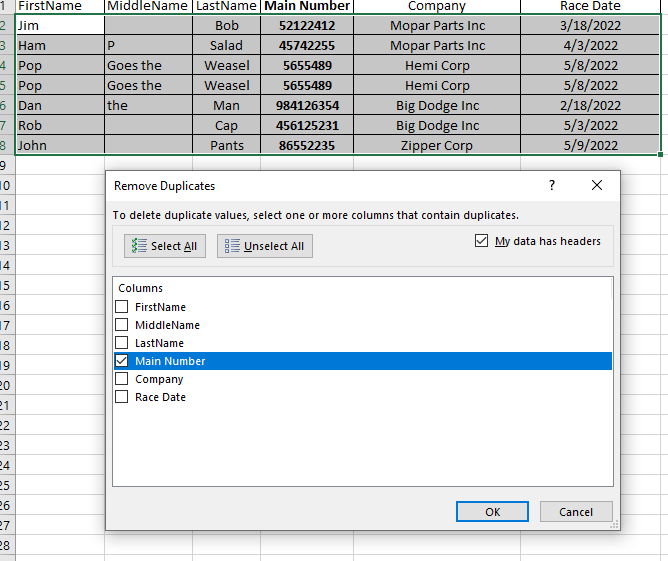Click the Unselect All button
Image resolution: width=668 pixels, height=561 pixels.
264,246
